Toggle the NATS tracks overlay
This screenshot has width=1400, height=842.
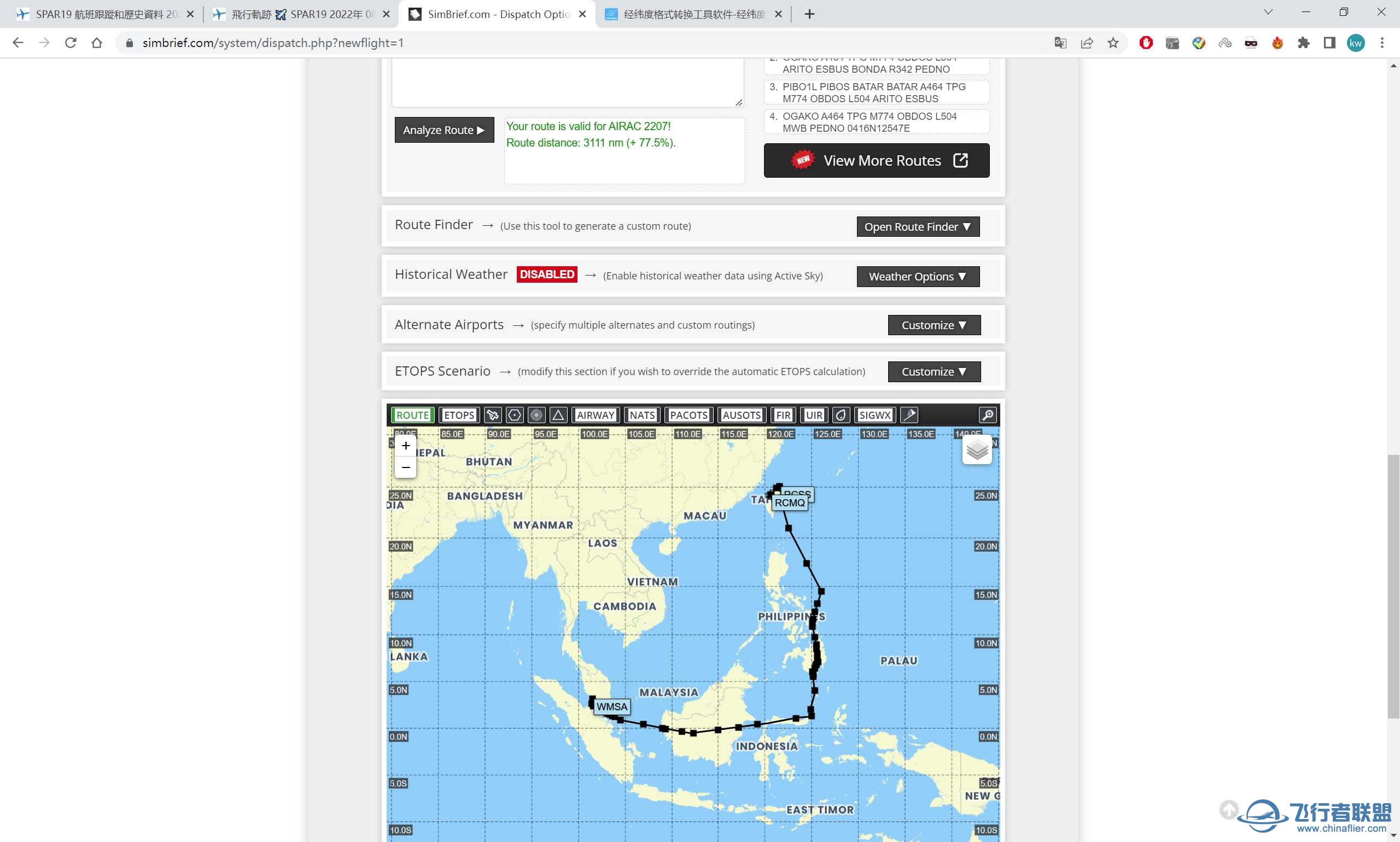point(642,415)
